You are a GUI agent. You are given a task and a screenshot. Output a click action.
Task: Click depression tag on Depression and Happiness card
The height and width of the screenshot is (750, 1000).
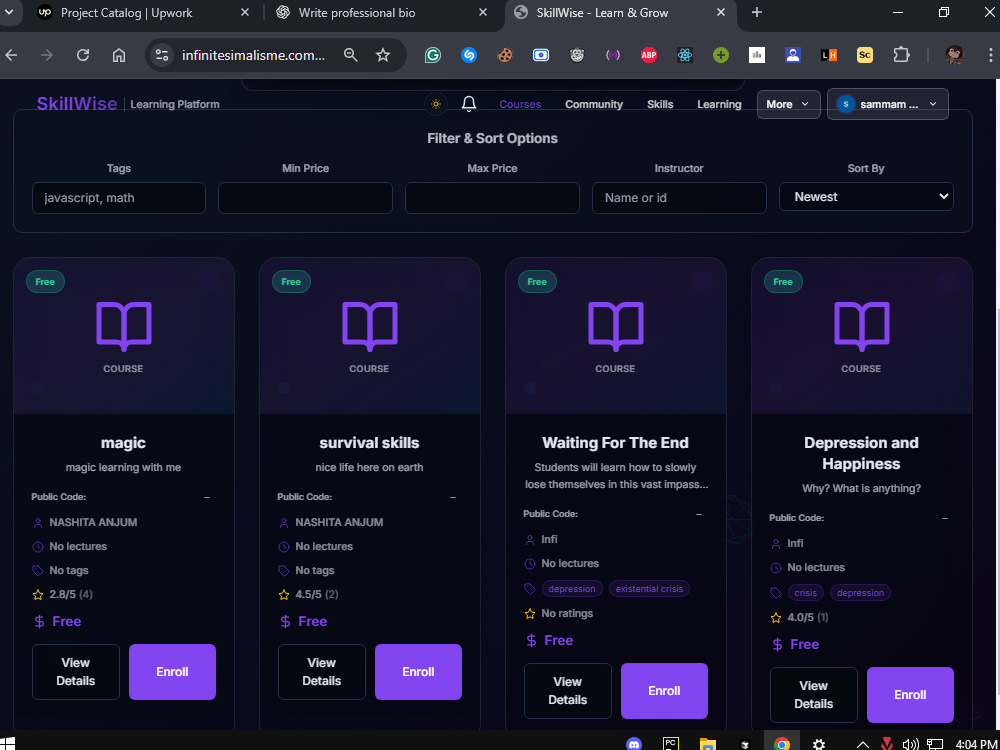point(860,593)
